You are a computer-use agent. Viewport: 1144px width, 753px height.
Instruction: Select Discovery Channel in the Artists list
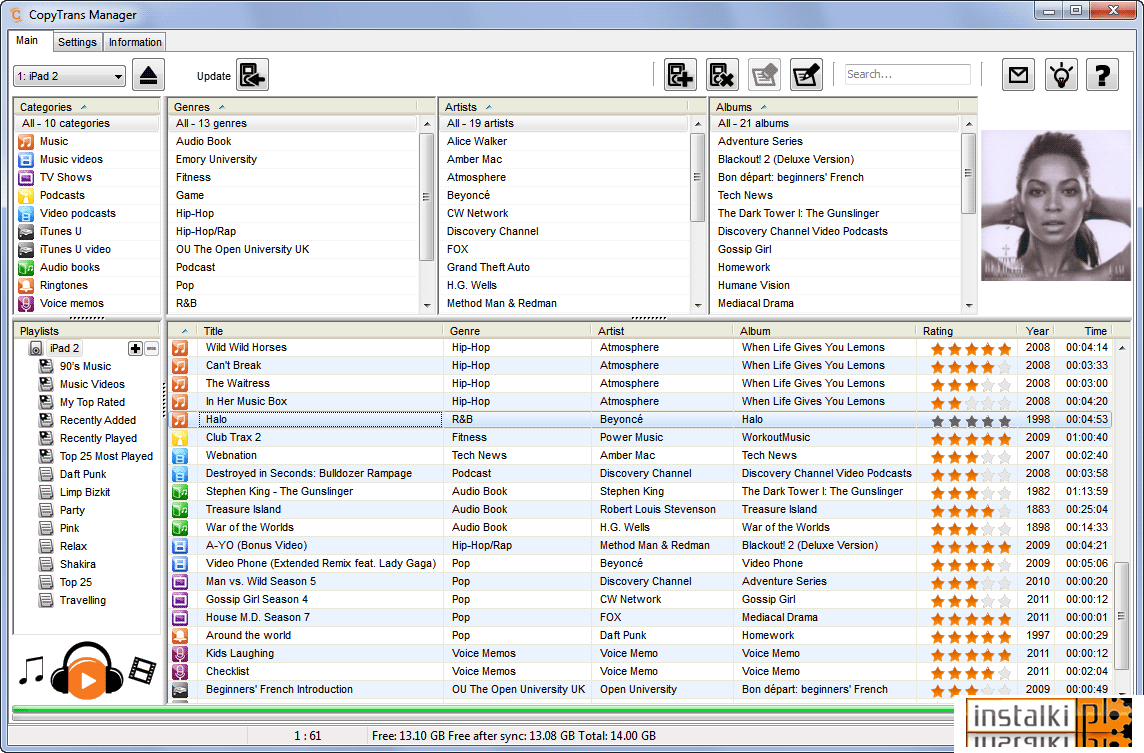[566, 231]
